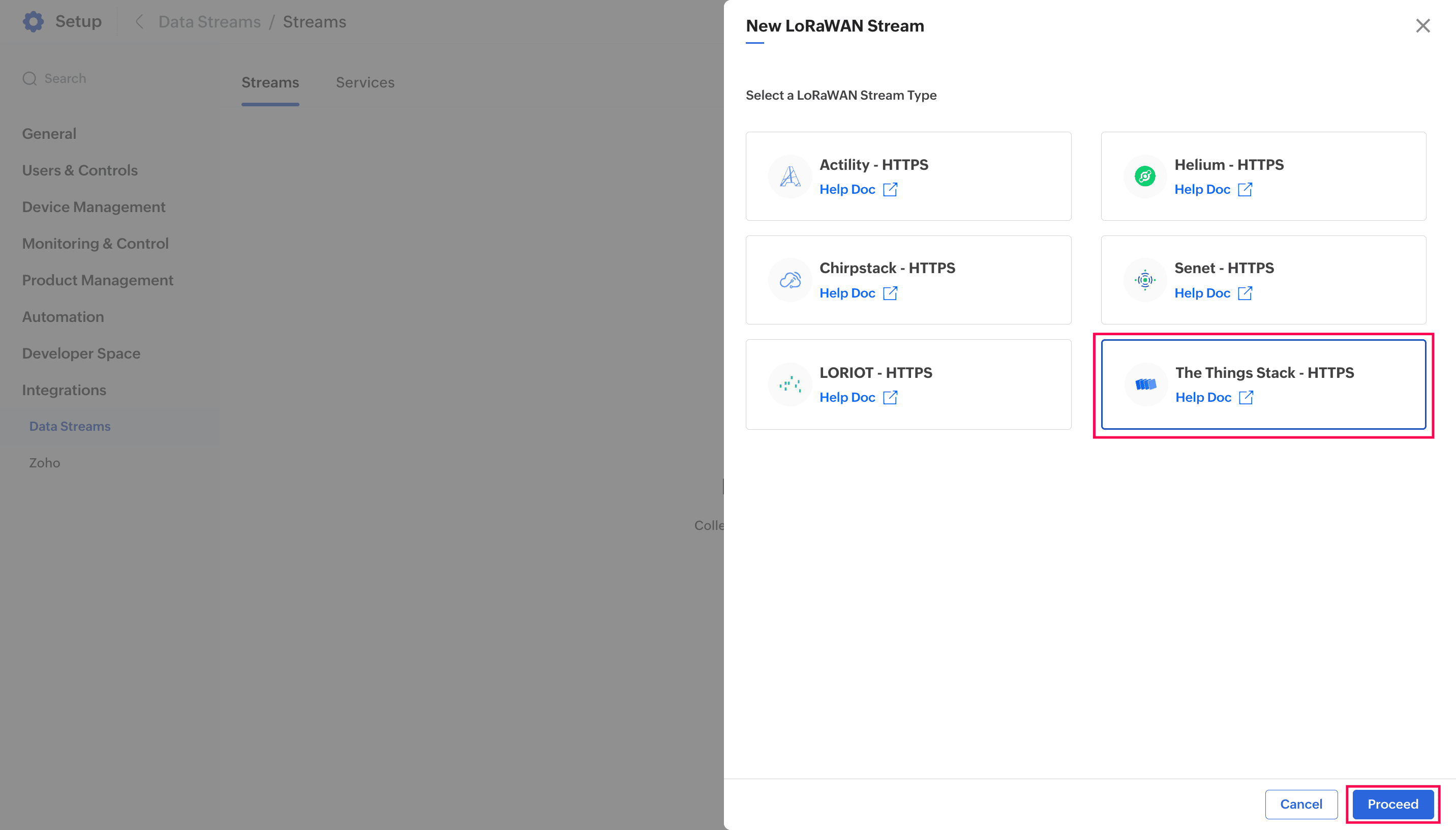Switch to the Services tab
The height and width of the screenshot is (830, 1456).
pyautogui.click(x=365, y=83)
